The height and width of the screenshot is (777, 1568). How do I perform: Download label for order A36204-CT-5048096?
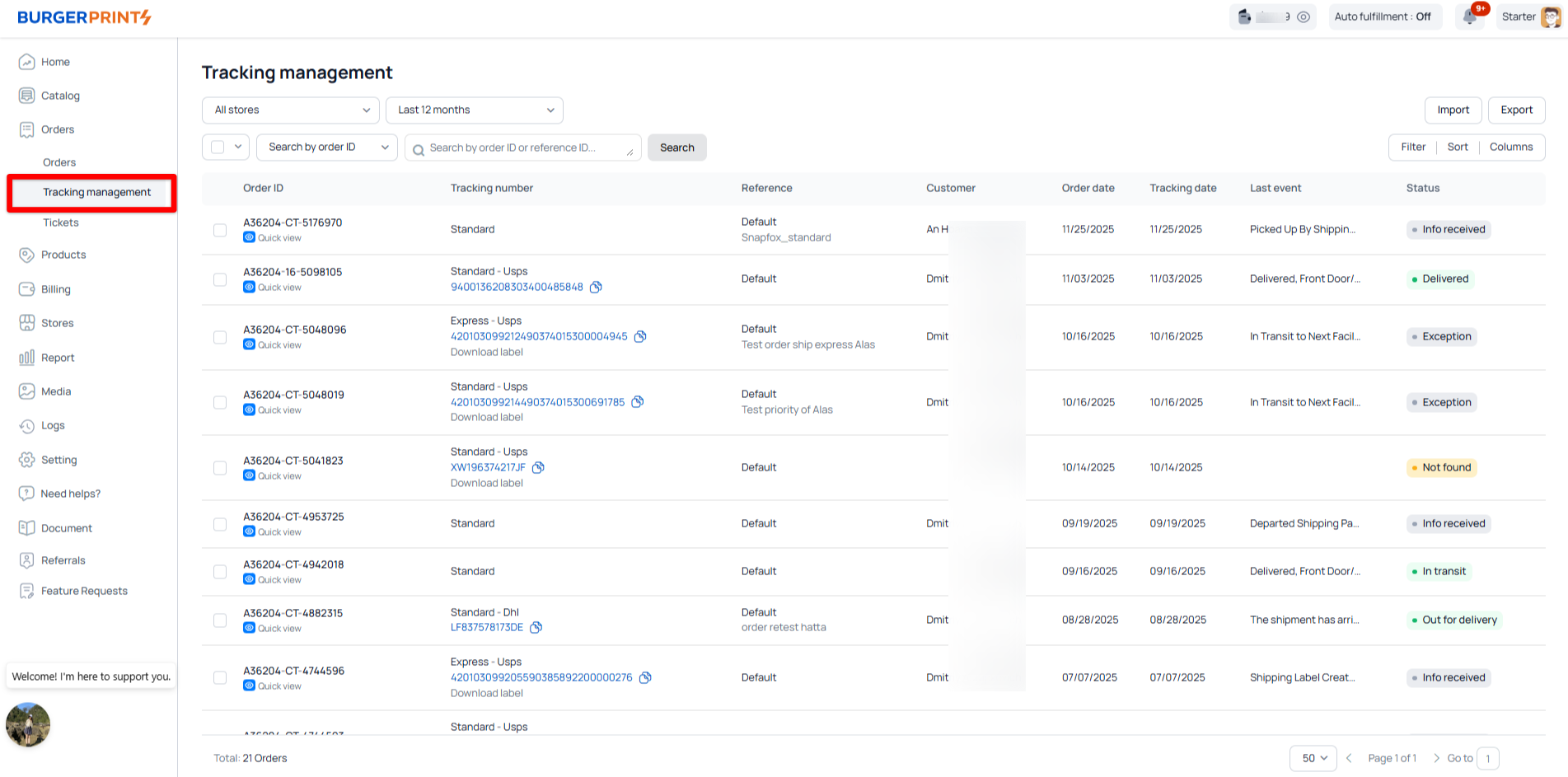click(x=486, y=352)
